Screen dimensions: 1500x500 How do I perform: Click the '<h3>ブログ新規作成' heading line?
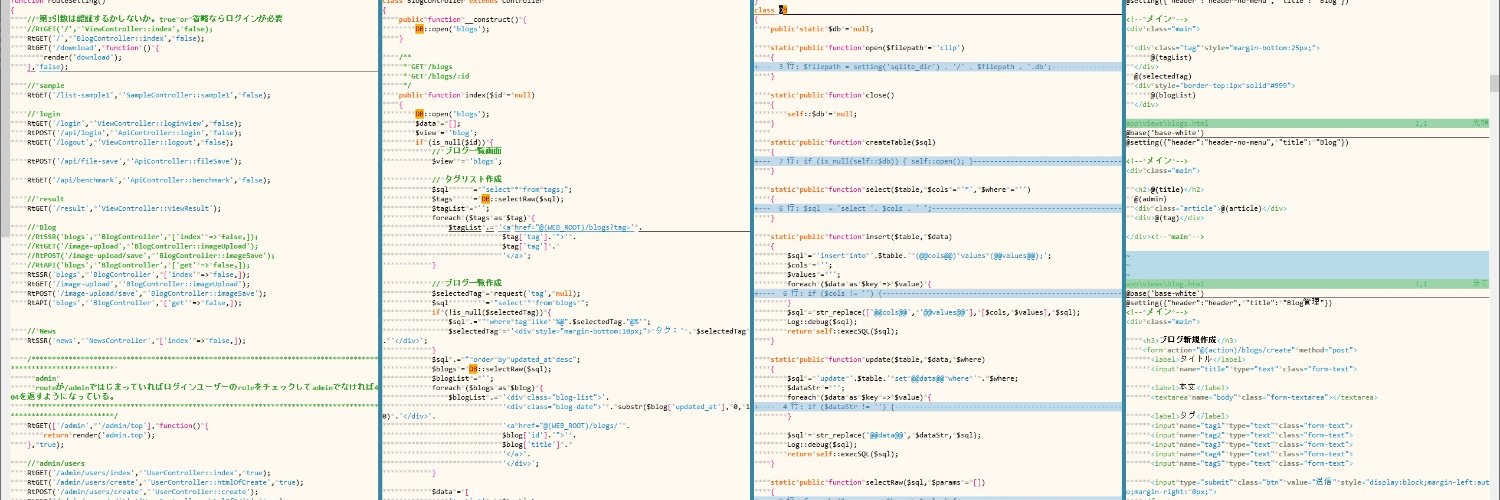(1188, 341)
